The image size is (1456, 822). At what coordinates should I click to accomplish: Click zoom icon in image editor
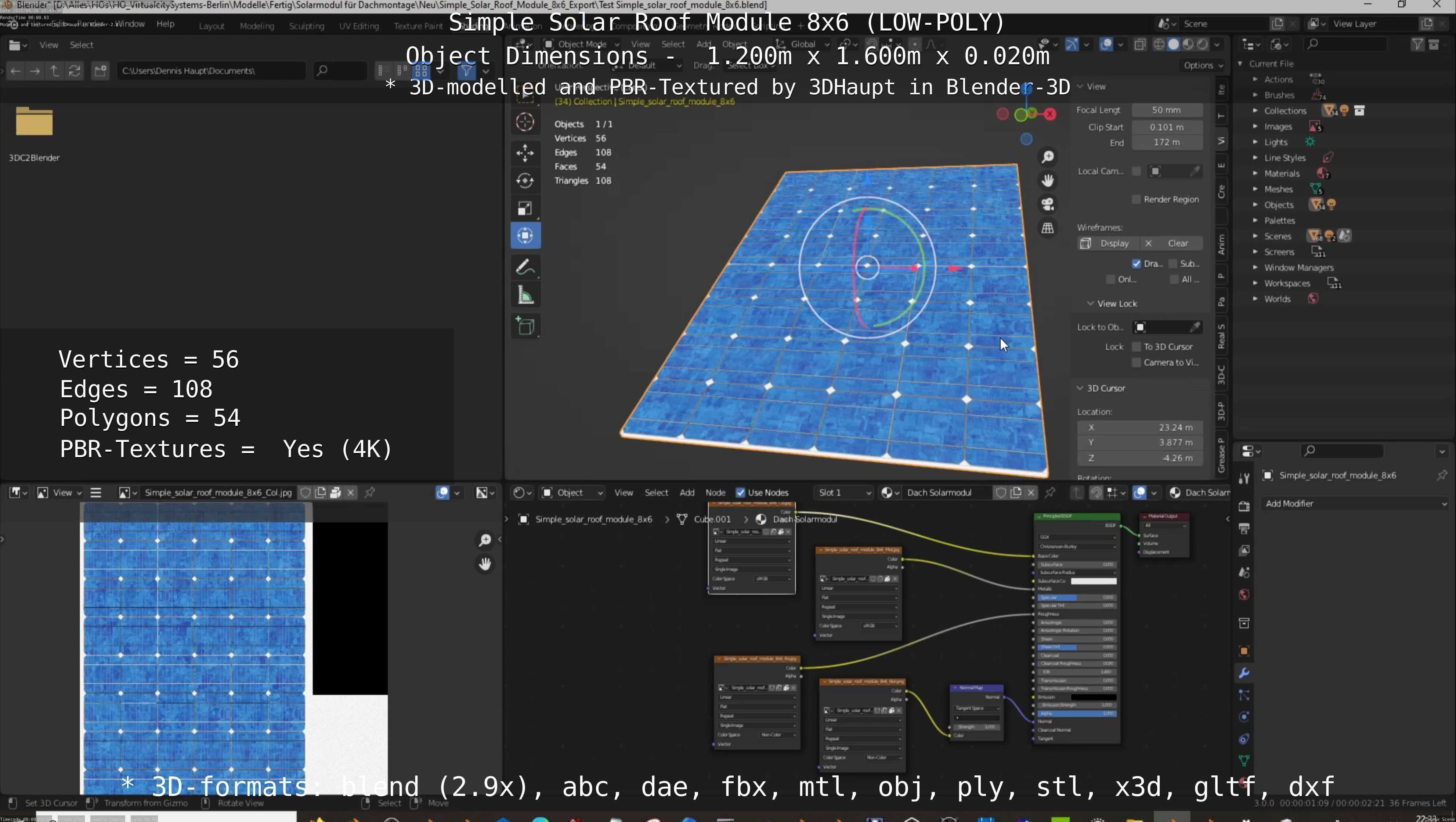pos(485,541)
